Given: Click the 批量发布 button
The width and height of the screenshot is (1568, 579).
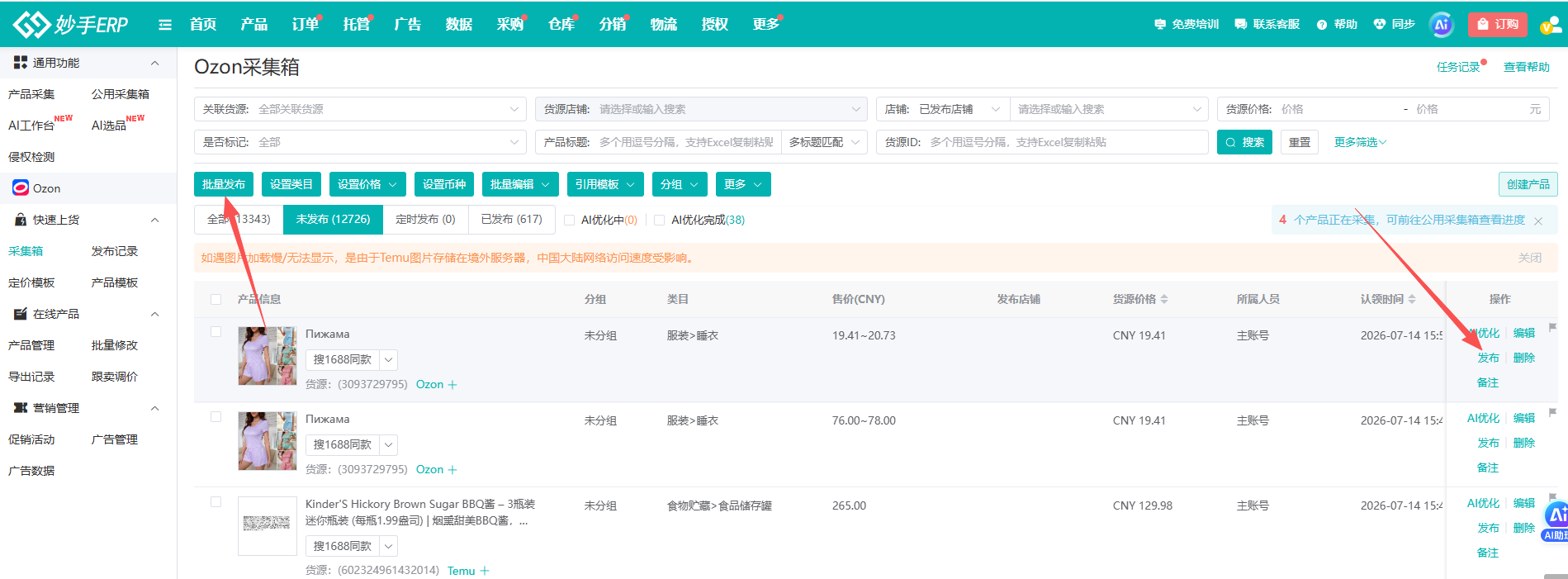Looking at the screenshot, I should pos(224,184).
